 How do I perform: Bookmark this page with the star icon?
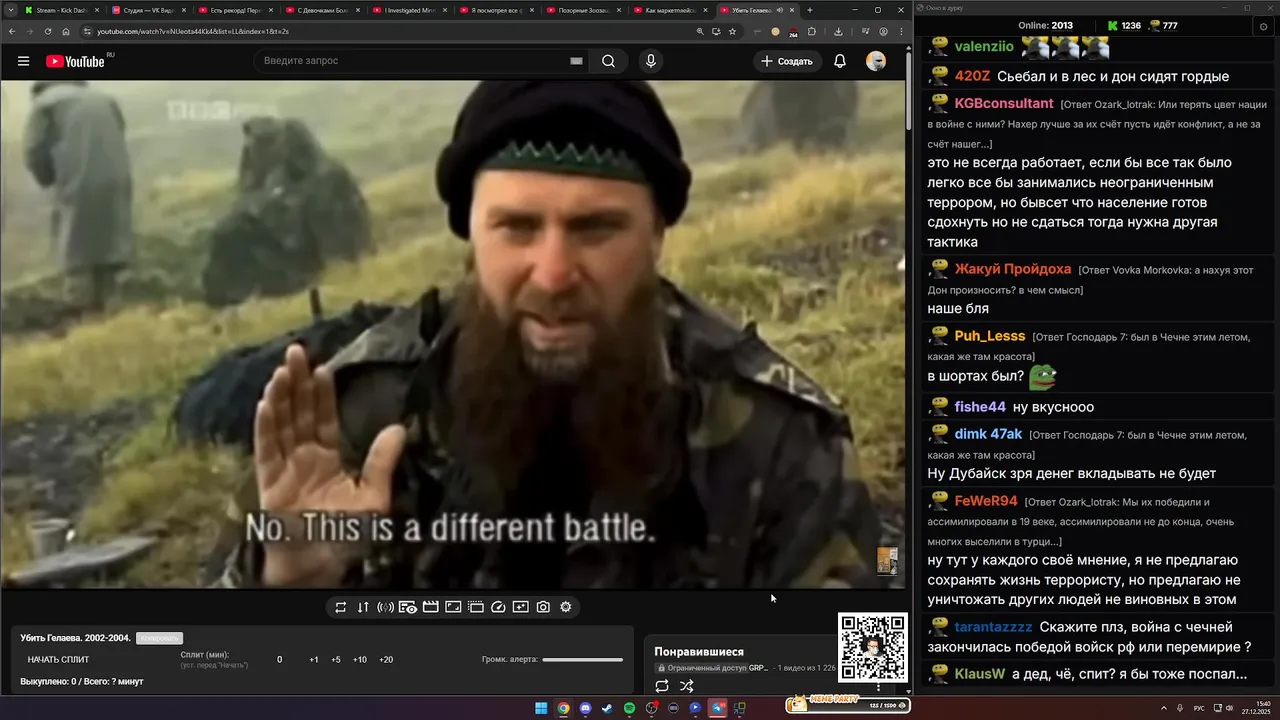[x=732, y=31]
